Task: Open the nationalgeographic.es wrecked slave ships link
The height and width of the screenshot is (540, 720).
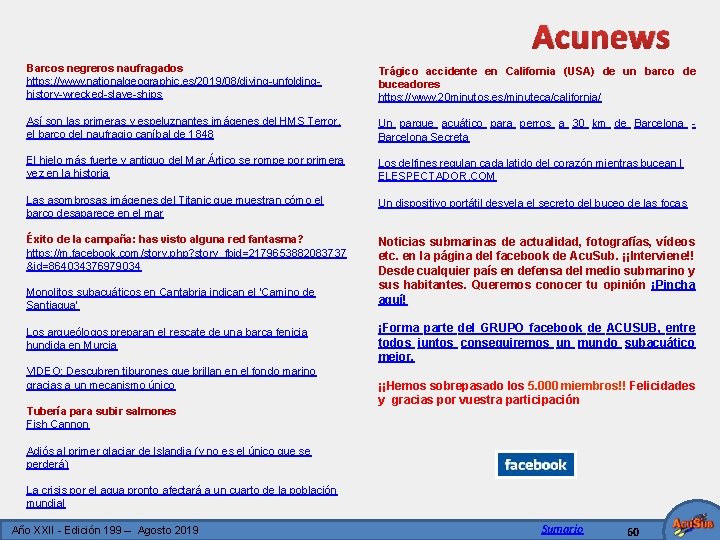Action: pyautogui.click(x=174, y=88)
